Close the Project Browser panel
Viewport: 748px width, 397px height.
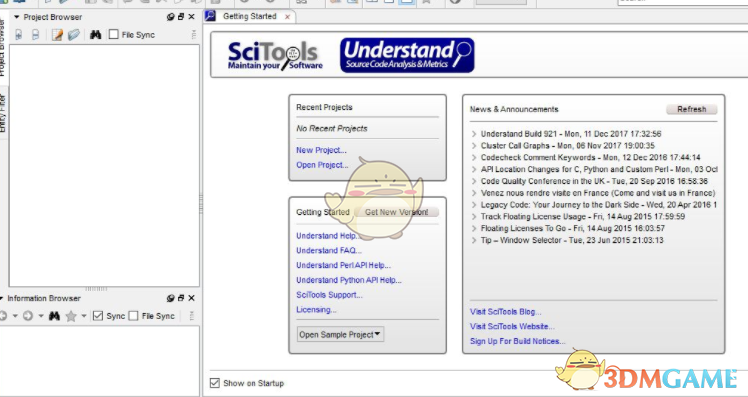pos(191,17)
